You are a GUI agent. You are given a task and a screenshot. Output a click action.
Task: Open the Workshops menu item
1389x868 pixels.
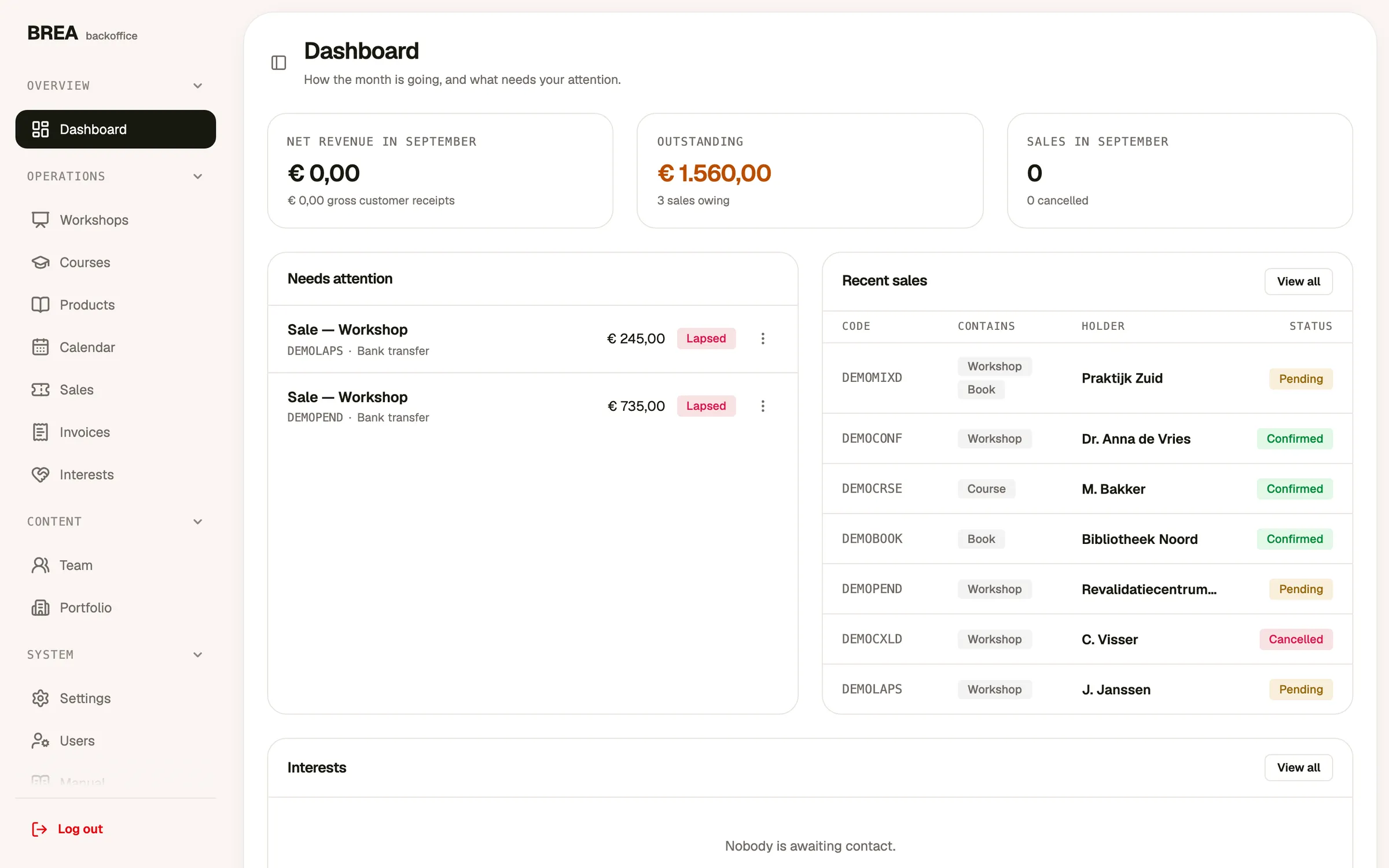click(x=116, y=220)
